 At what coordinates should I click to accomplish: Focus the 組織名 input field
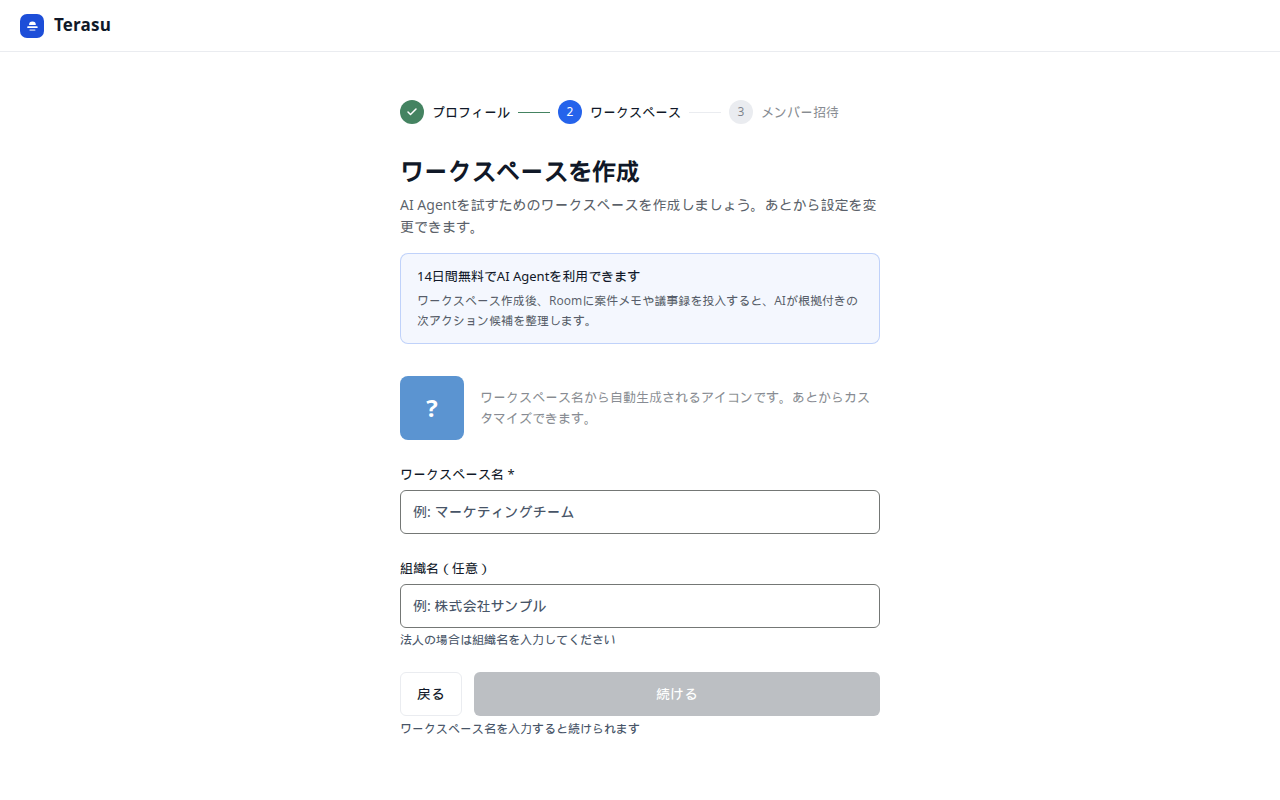coord(640,606)
